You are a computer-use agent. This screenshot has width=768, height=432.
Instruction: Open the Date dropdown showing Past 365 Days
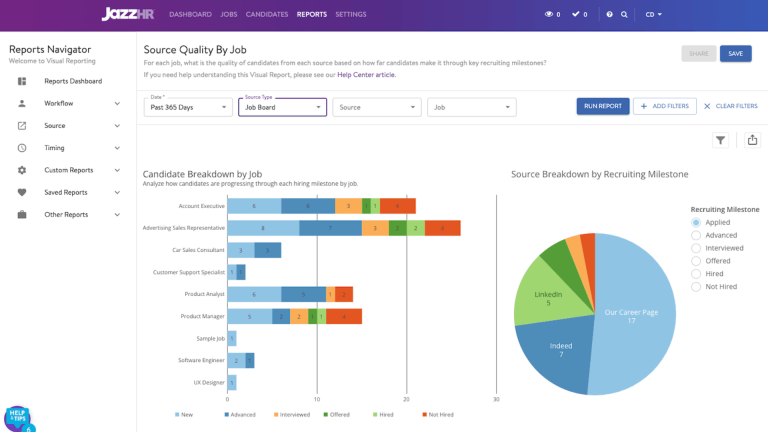point(188,106)
